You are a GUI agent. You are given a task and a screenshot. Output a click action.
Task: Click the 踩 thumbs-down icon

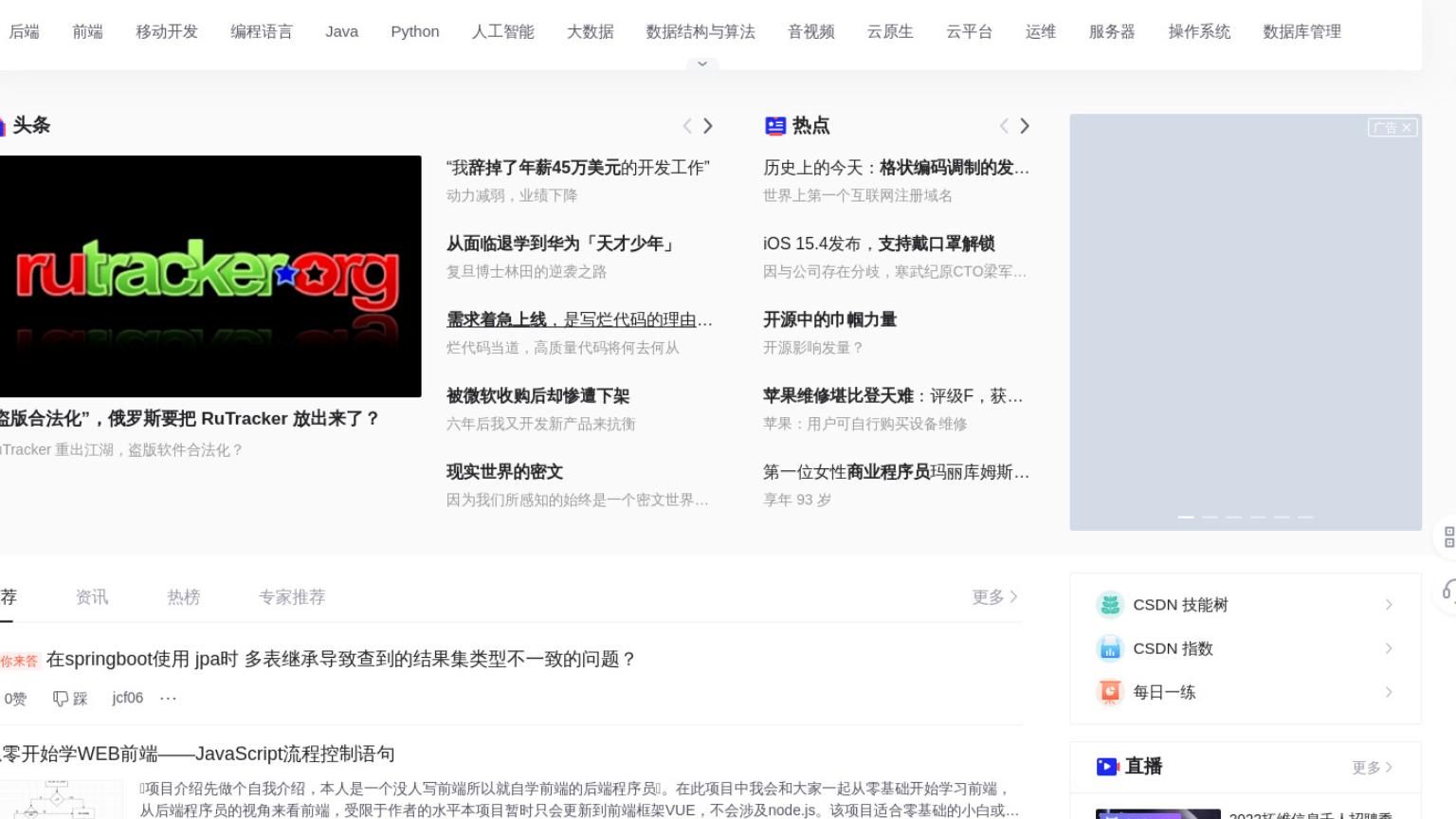click(x=61, y=699)
